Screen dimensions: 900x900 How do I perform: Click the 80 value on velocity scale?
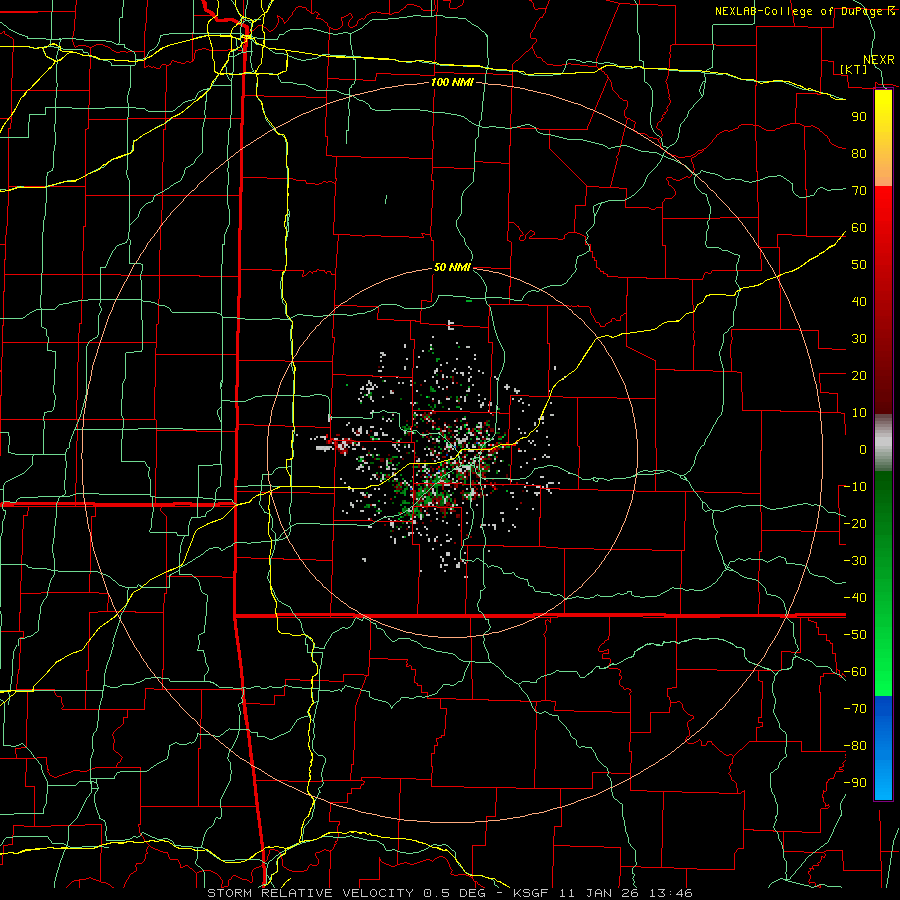(x=859, y=153)
